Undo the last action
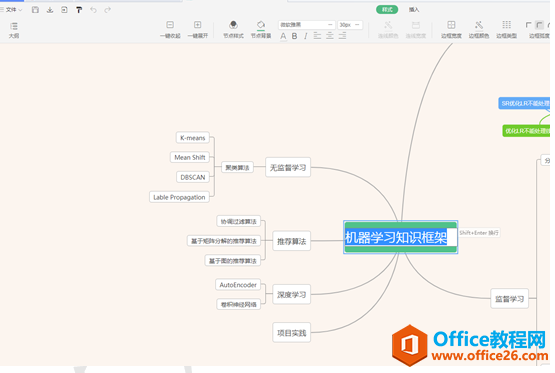Screen dimensions: 555x373 coord(93,10)
